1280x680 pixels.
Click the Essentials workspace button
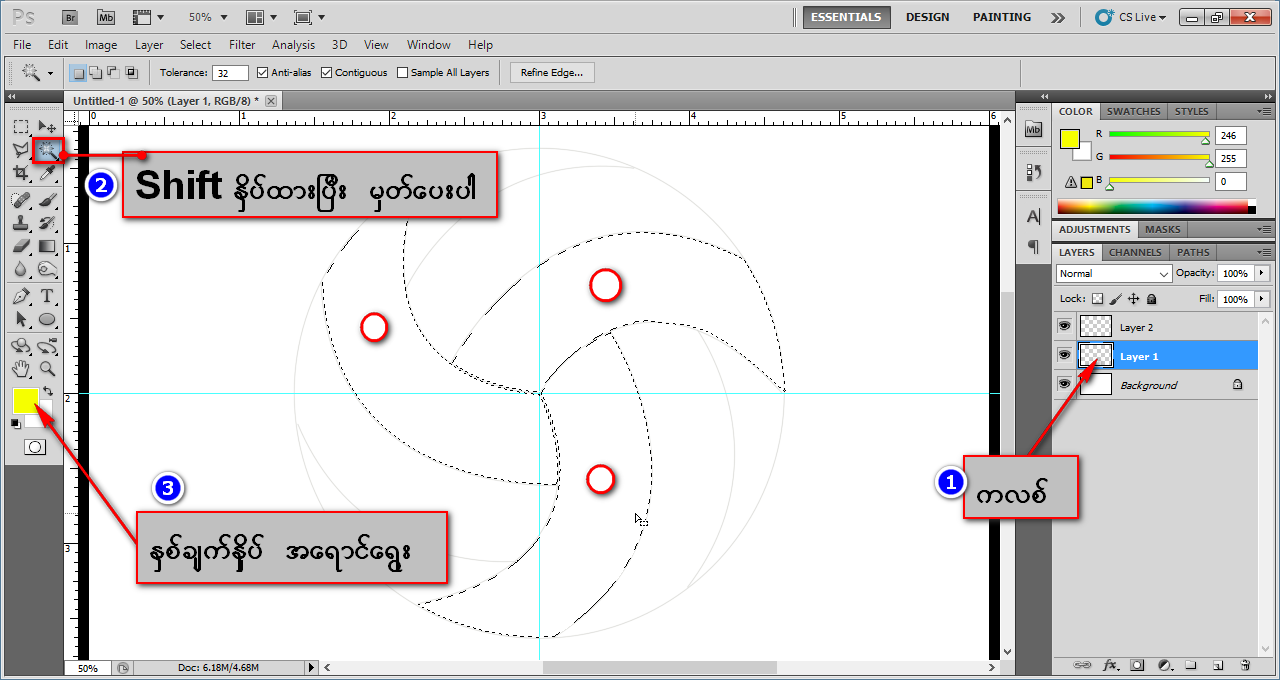(846, 17)
